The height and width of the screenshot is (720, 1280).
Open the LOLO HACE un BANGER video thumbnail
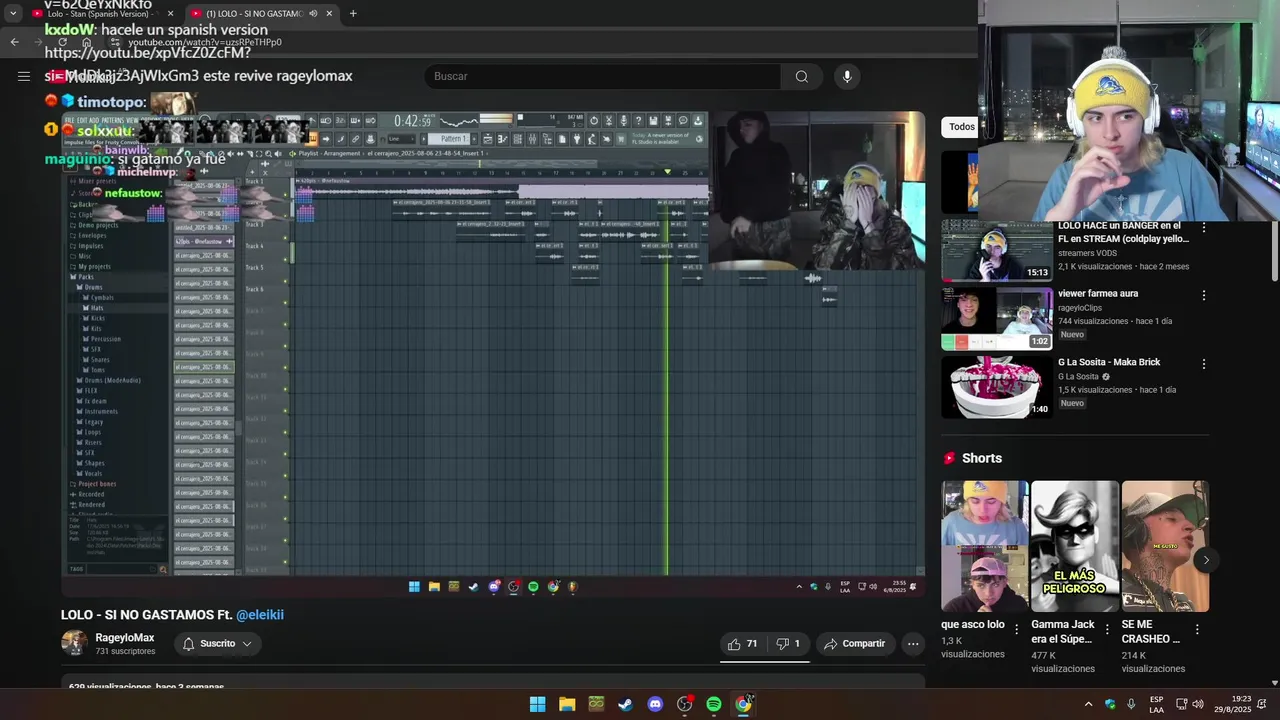click(x=997, y=251)
